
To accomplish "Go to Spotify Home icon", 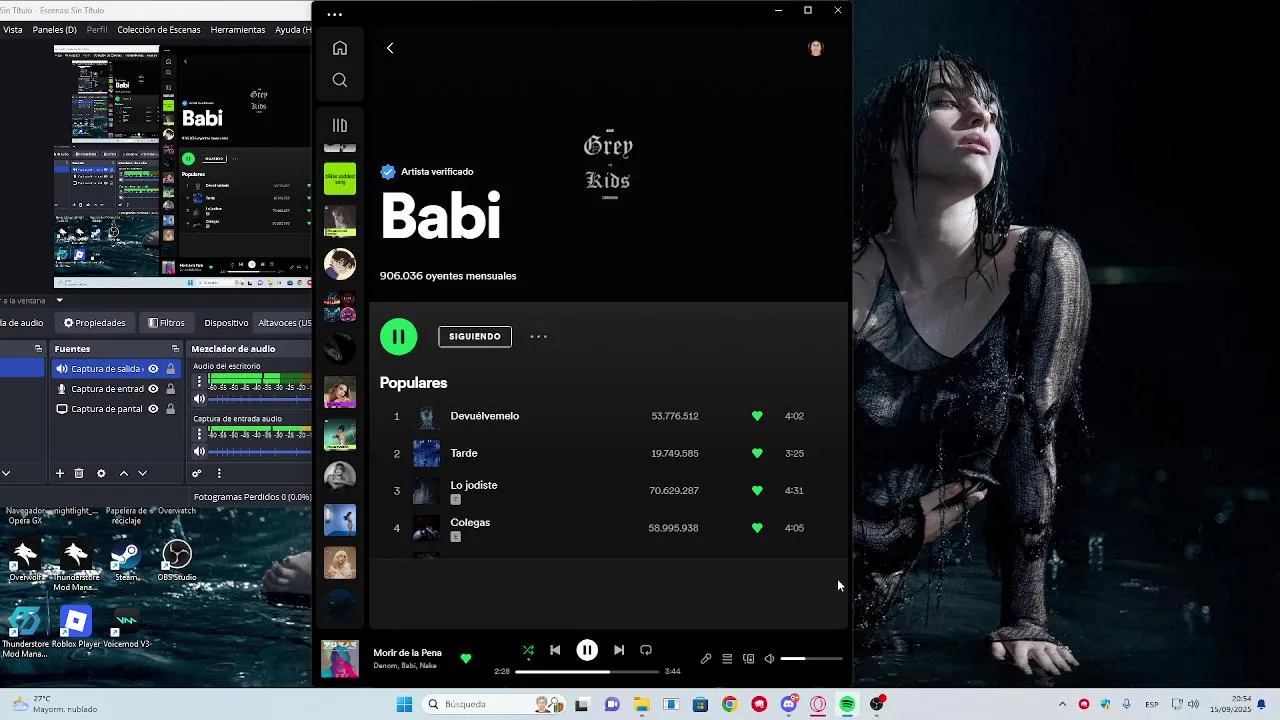I will [340, 48].
